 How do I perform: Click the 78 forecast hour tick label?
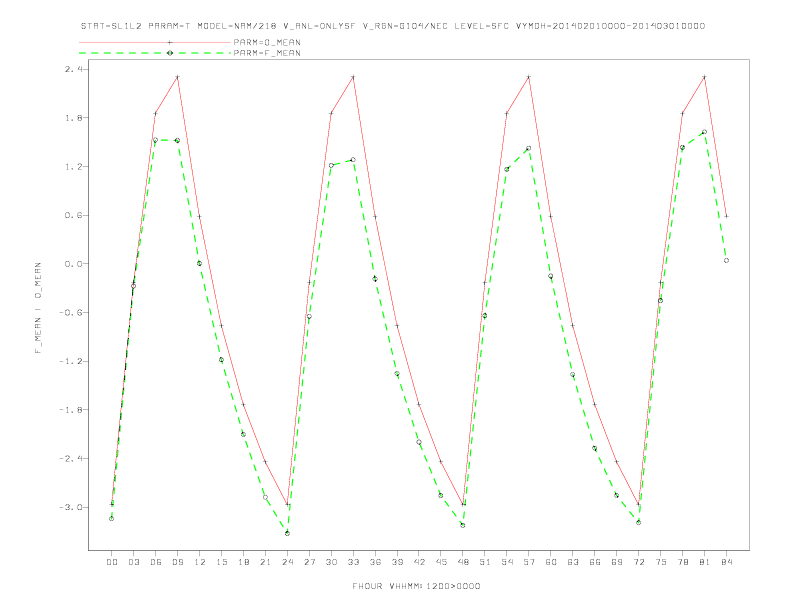click(x=682, y=562)
